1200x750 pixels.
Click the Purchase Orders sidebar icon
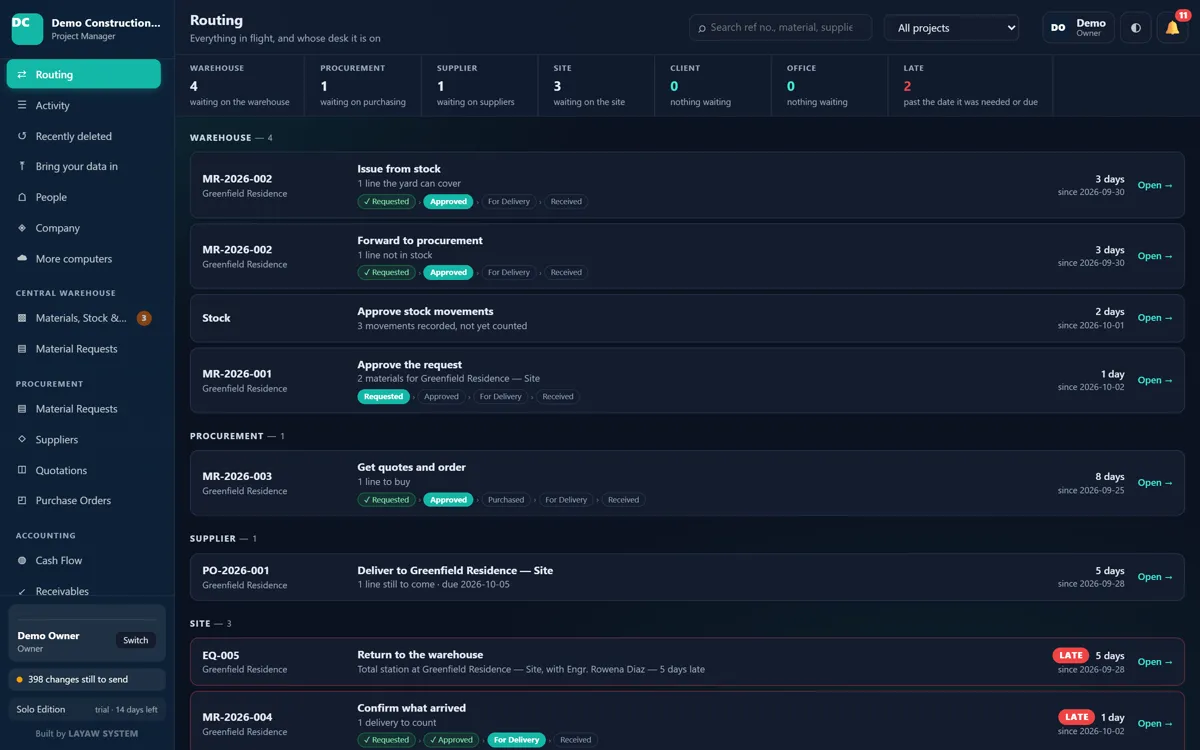pos(22,500)
